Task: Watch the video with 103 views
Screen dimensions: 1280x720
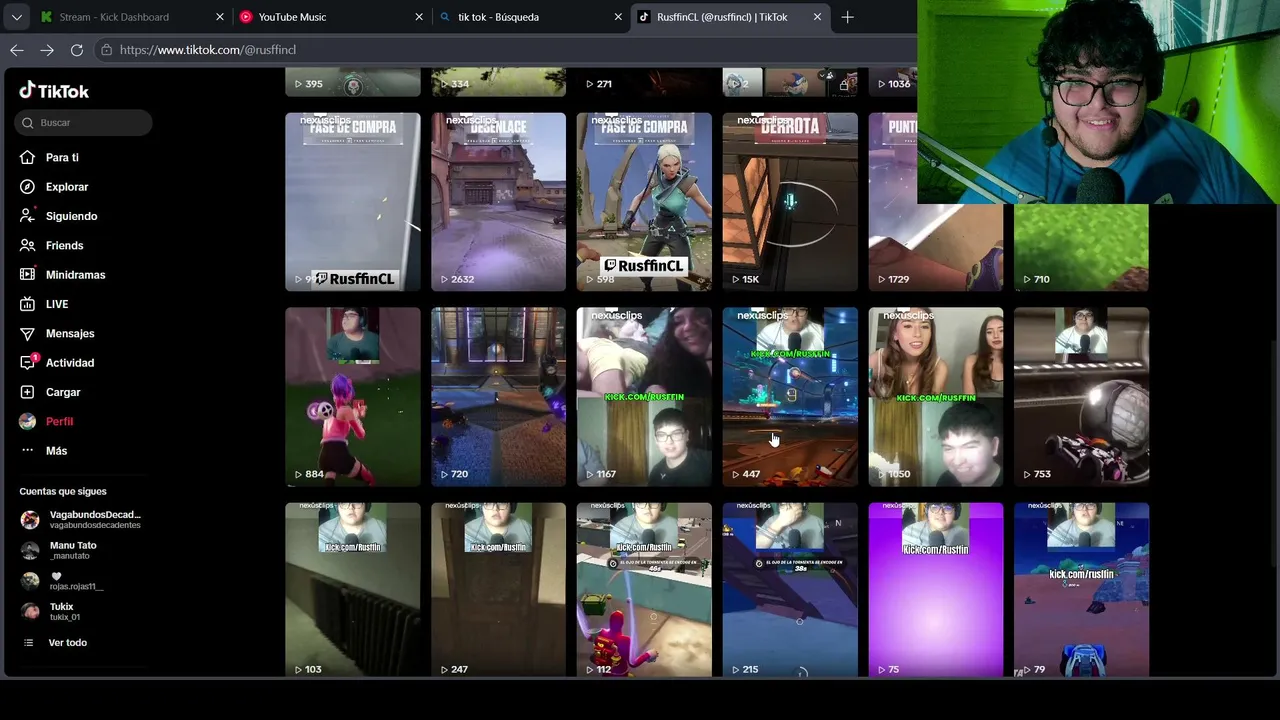Action: tap(353, 590)
